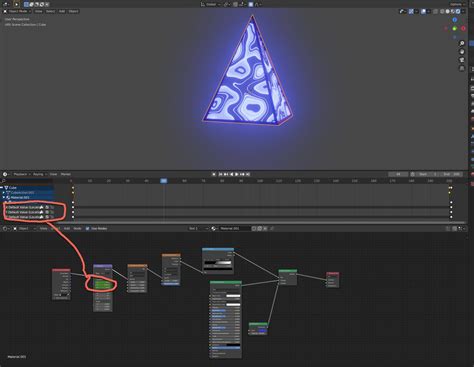Toggle the camera view icon in viewport

pyautogui.click(x=462, y=60)
